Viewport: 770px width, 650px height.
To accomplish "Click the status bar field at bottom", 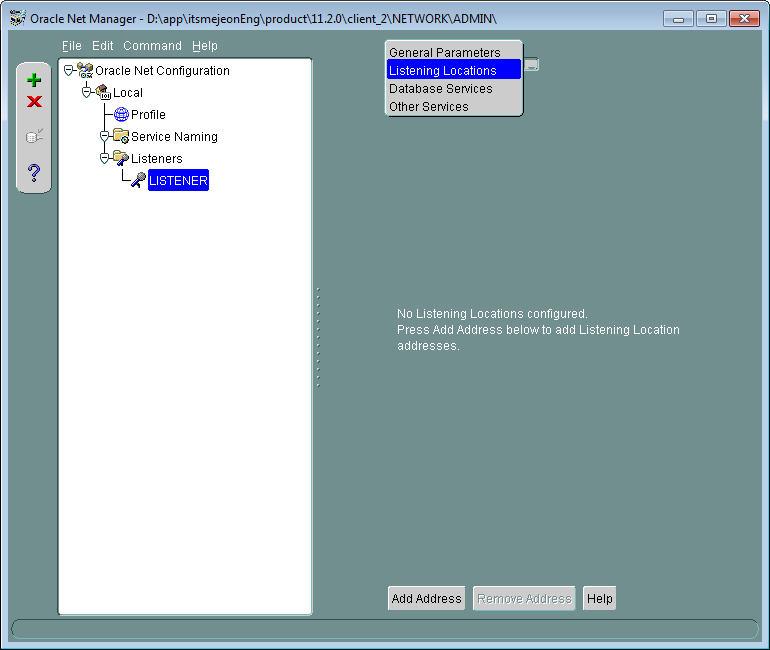I will (385, 629).
